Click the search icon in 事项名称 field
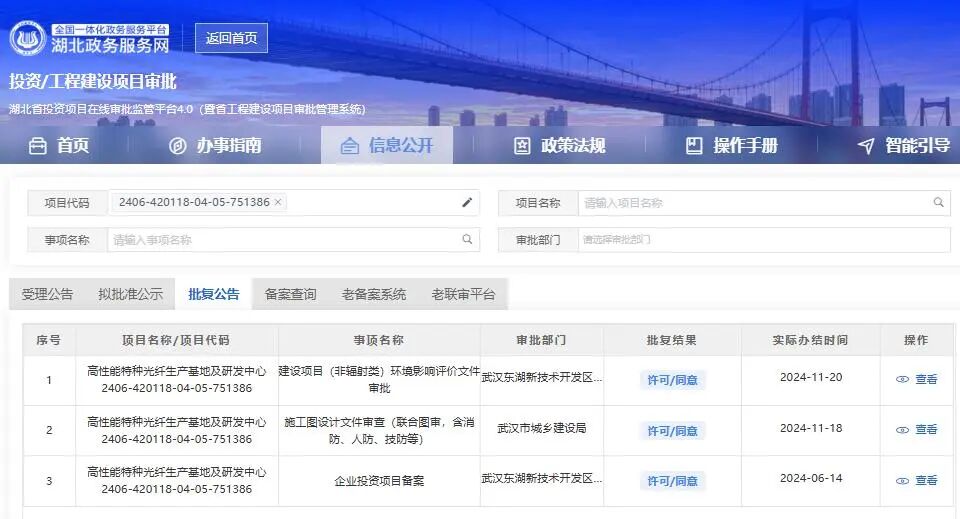Viewport: 960px width, 519px height. pos(467,239)
